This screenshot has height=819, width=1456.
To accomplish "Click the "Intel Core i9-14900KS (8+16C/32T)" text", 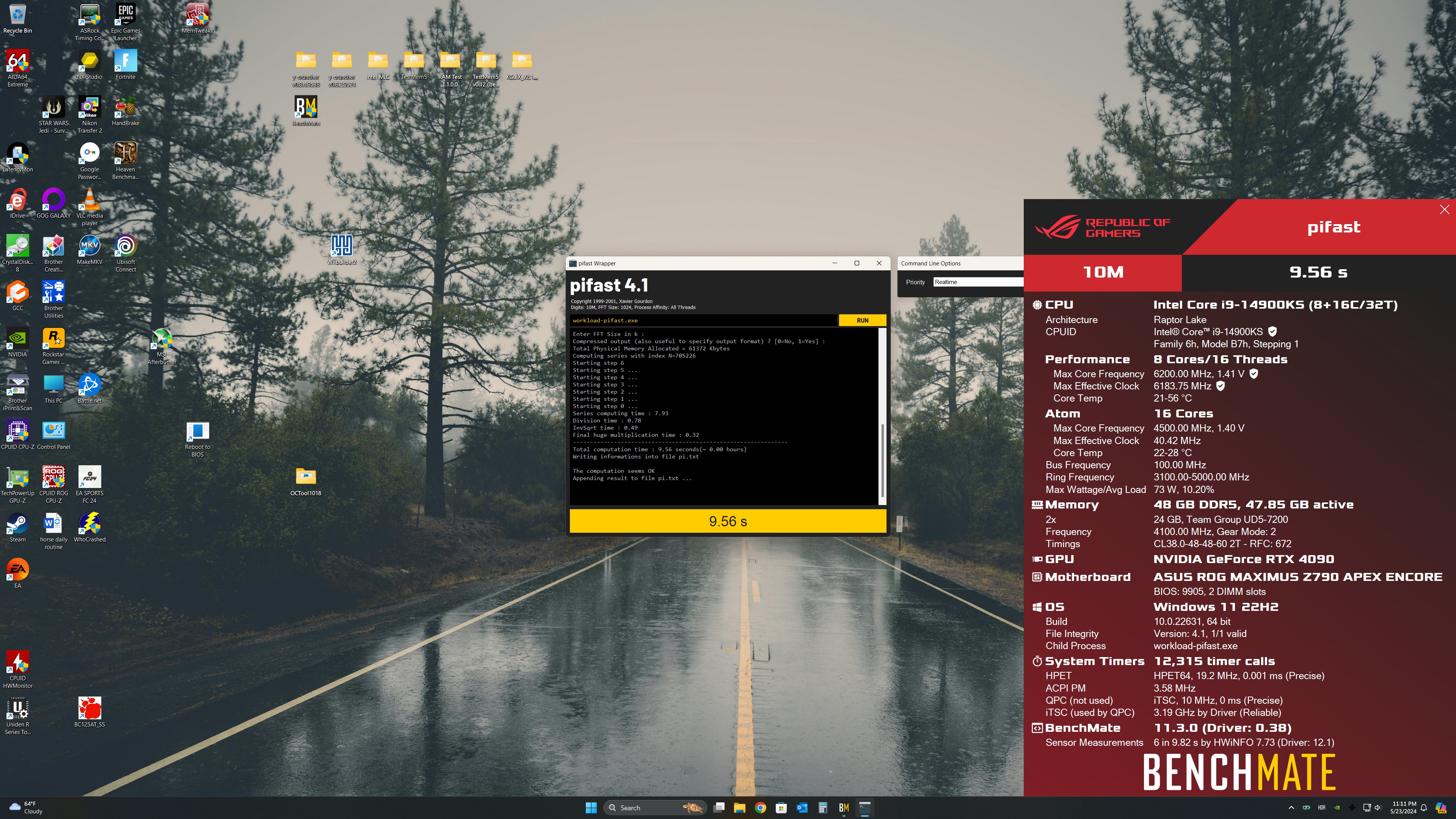I will (1275, 305).
